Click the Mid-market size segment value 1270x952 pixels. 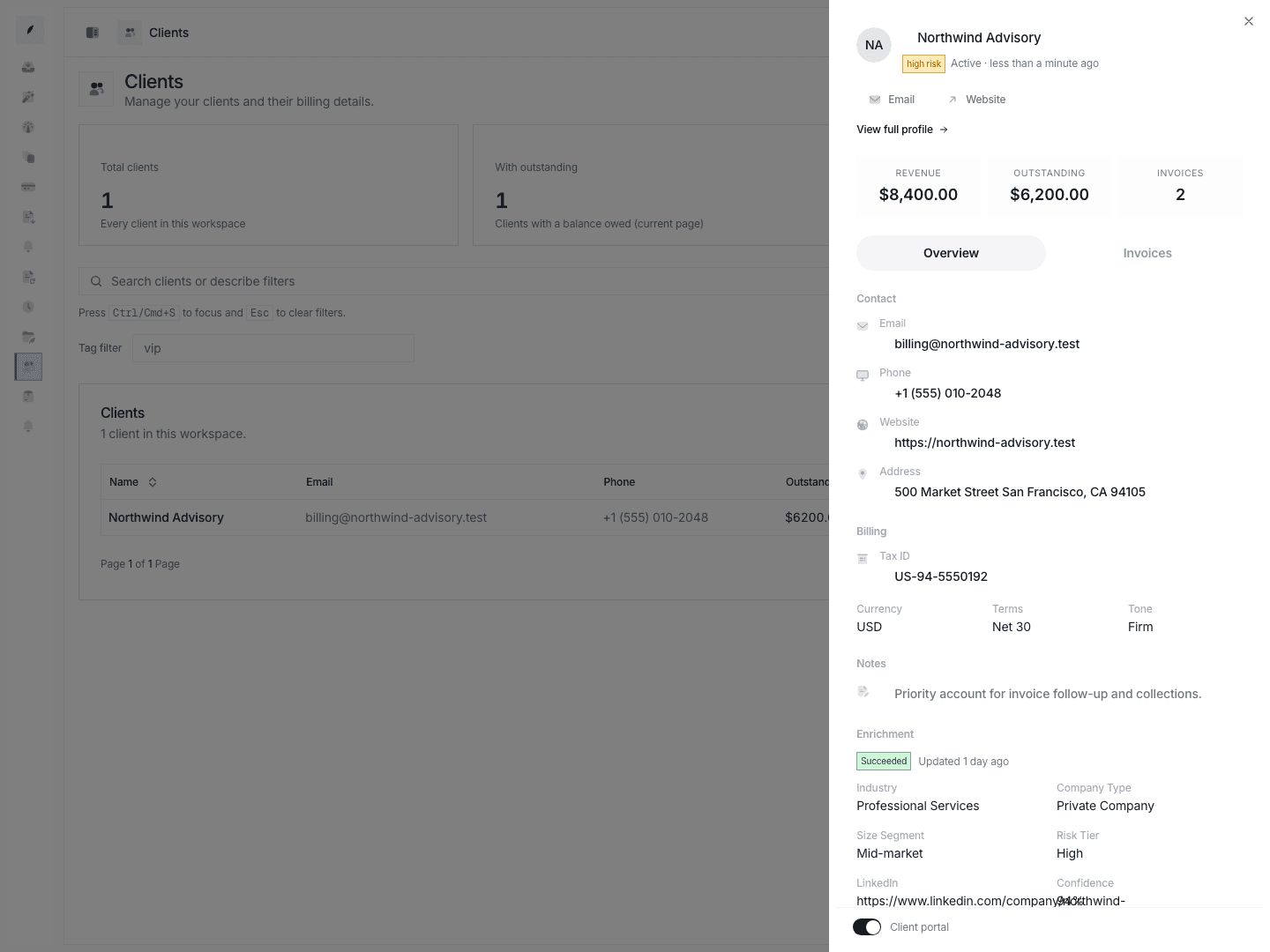pos(889,853)
